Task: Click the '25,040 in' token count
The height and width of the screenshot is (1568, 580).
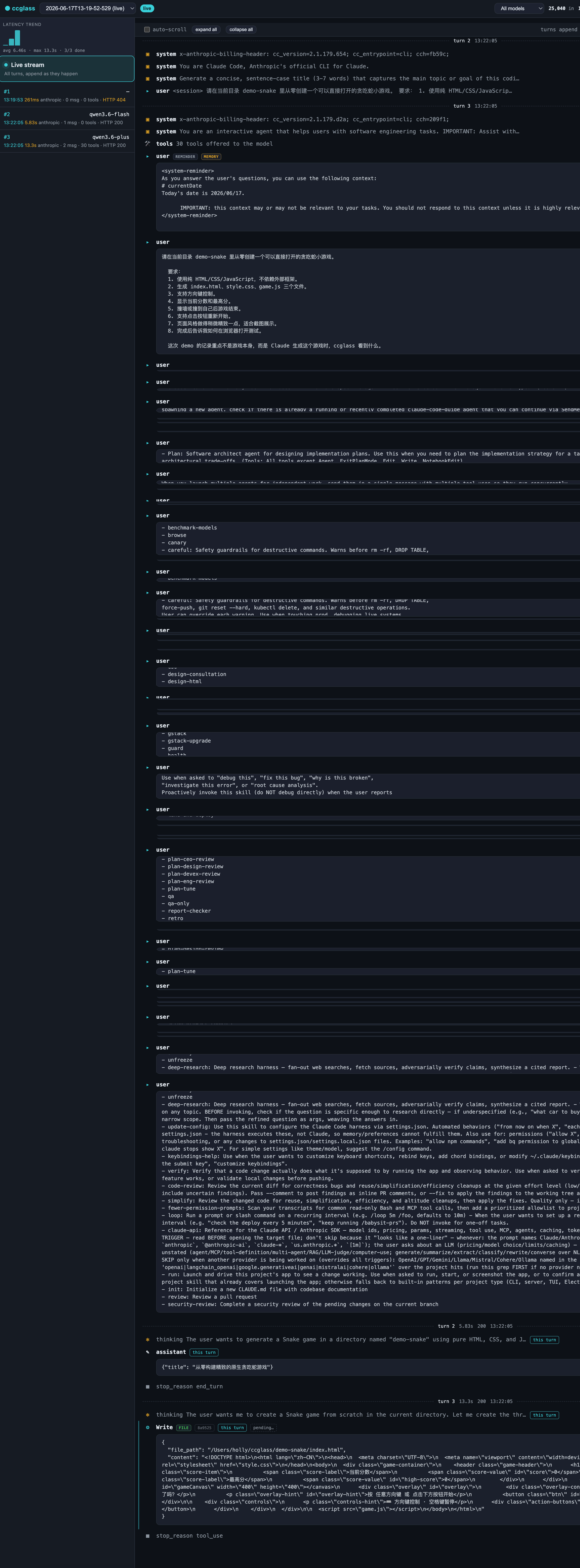Action: (x=561, y=9)
